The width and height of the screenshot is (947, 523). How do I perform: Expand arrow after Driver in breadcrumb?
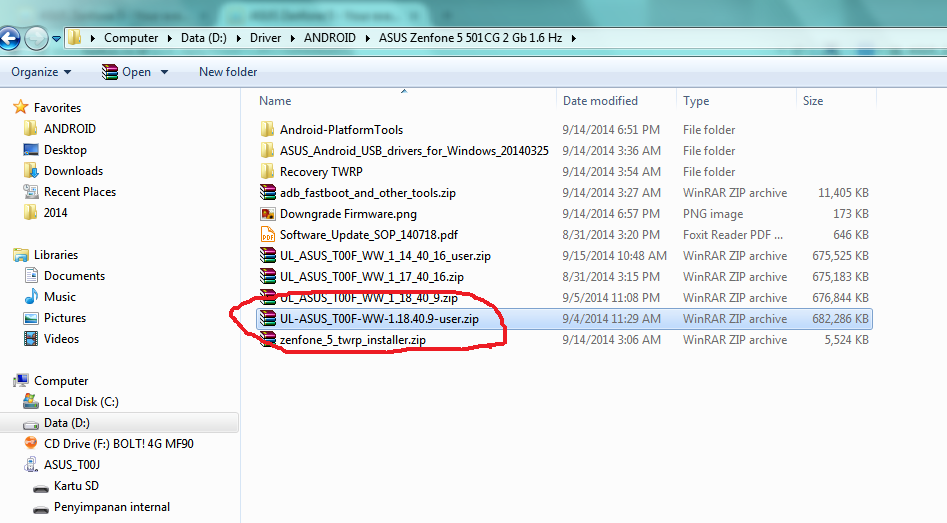(292, 38)
